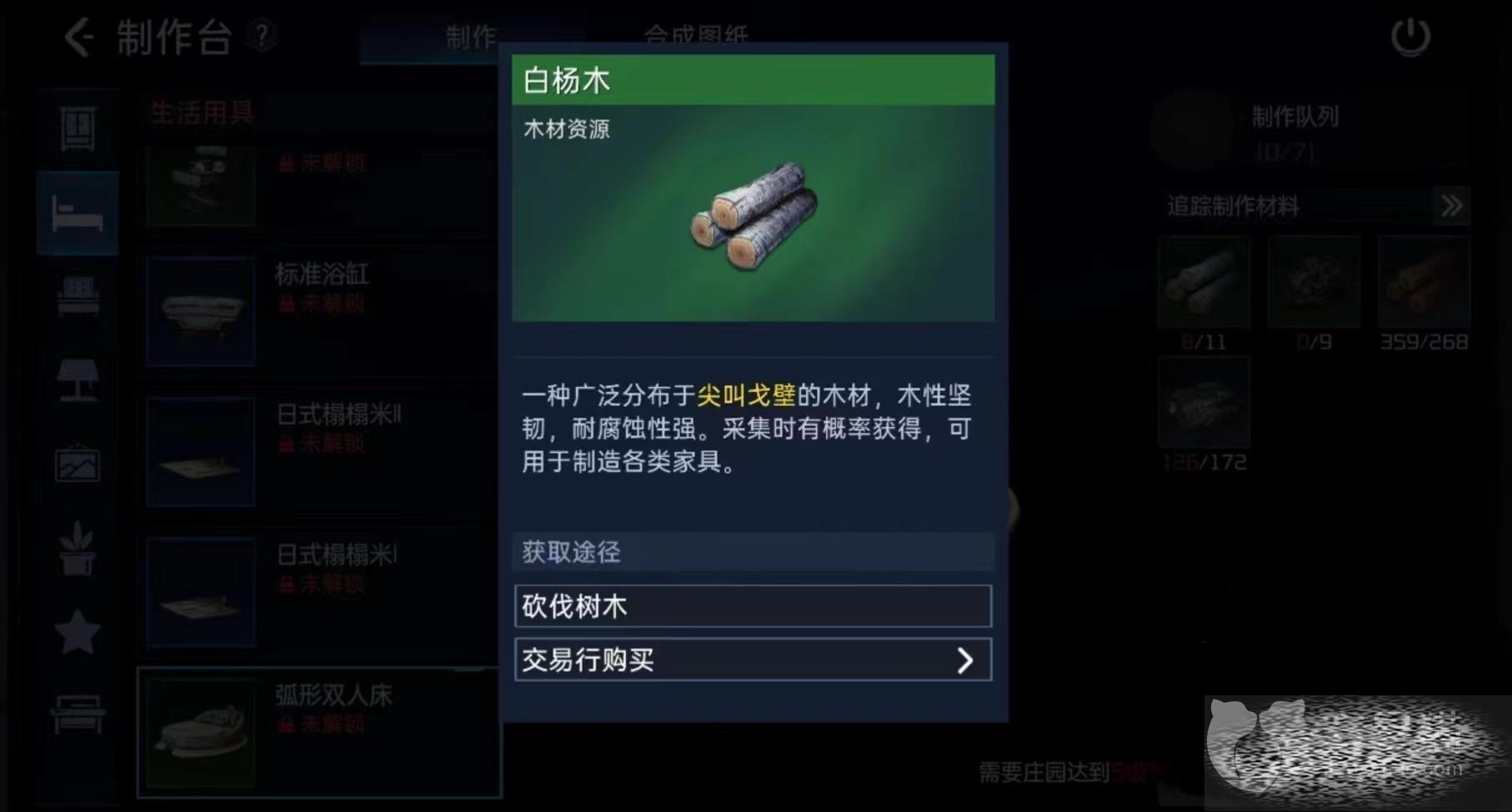This screenshot has height=812, width=1512.
Task: Select the wardrobe category icon in sidebar
Action: click(x=78, y=129)
